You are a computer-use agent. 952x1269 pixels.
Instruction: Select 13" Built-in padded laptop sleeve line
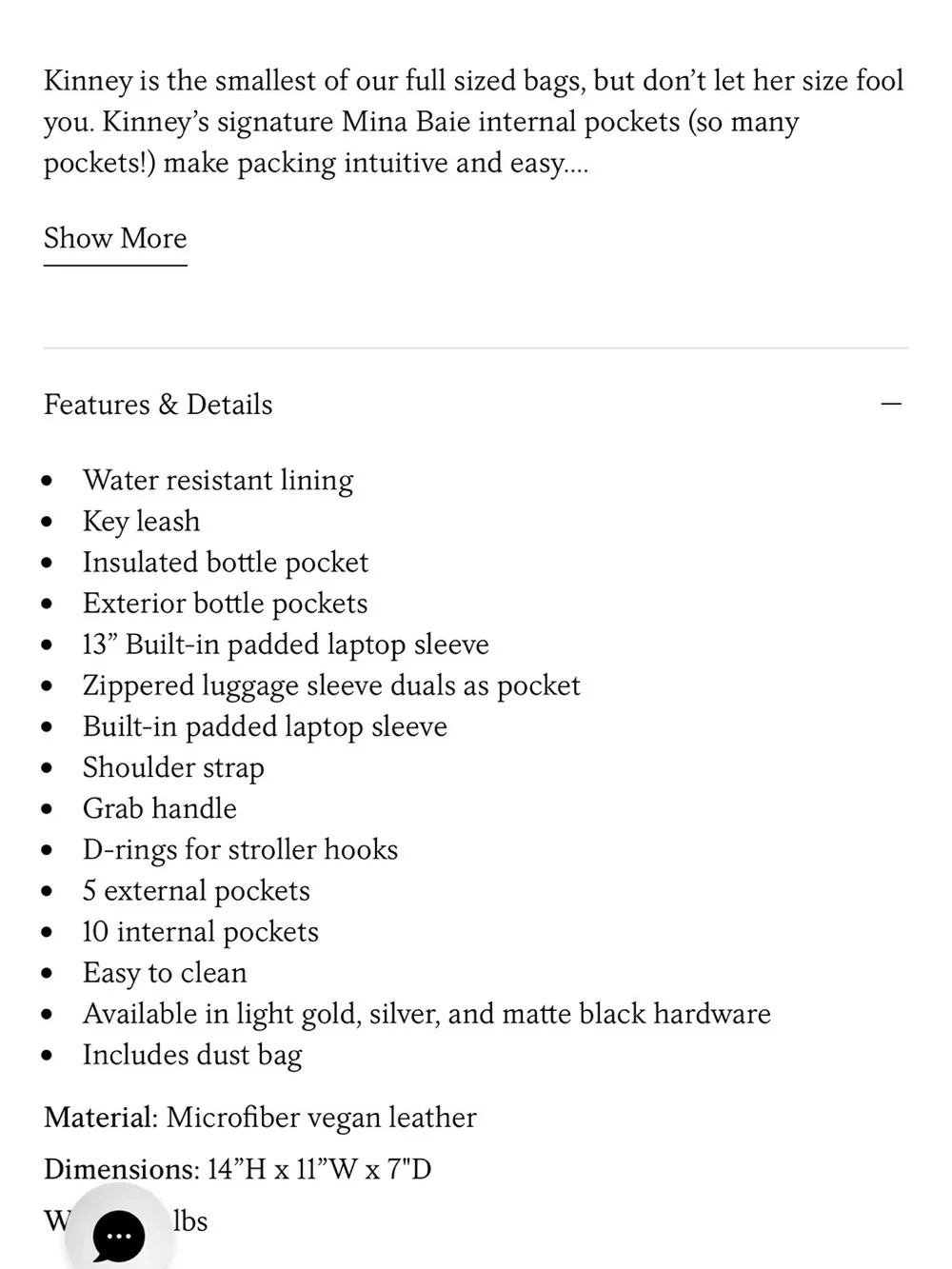286,644
